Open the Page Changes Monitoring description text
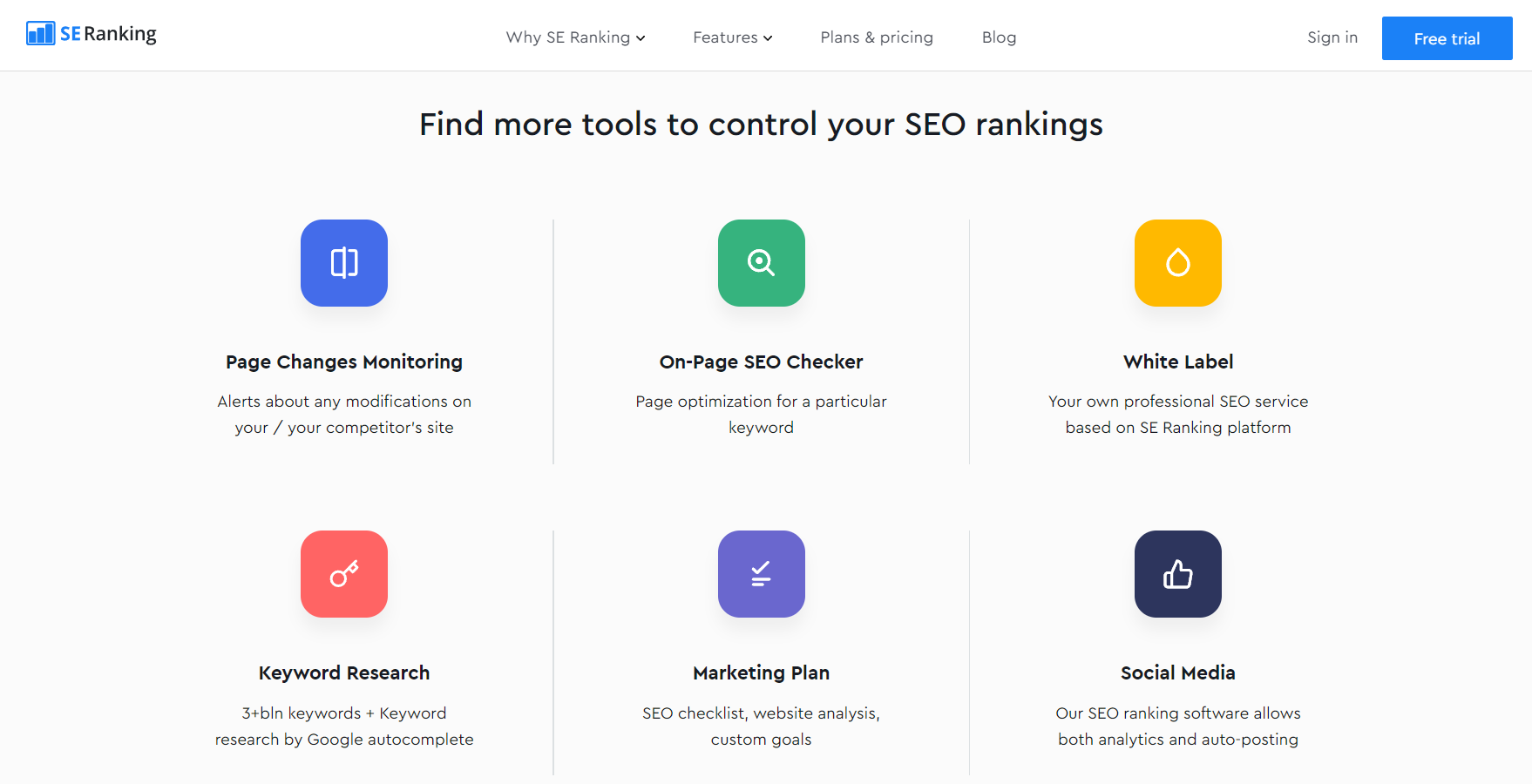This screenshot has width=1532, height=784. pyautogui.click(x=344, y=414)
